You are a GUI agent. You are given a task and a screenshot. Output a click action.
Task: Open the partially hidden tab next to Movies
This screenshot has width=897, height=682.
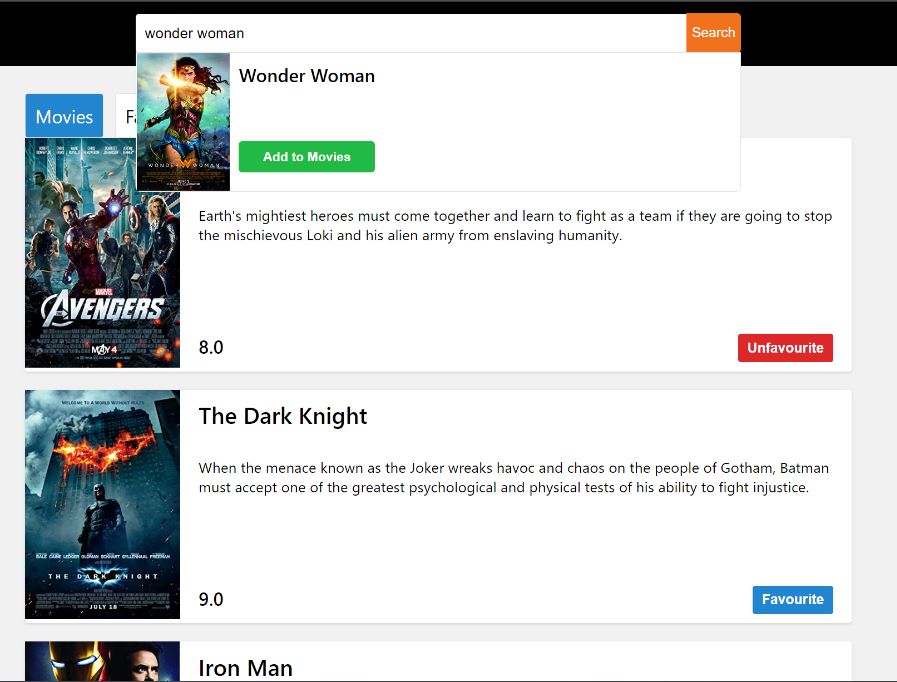tap(126, 116)
